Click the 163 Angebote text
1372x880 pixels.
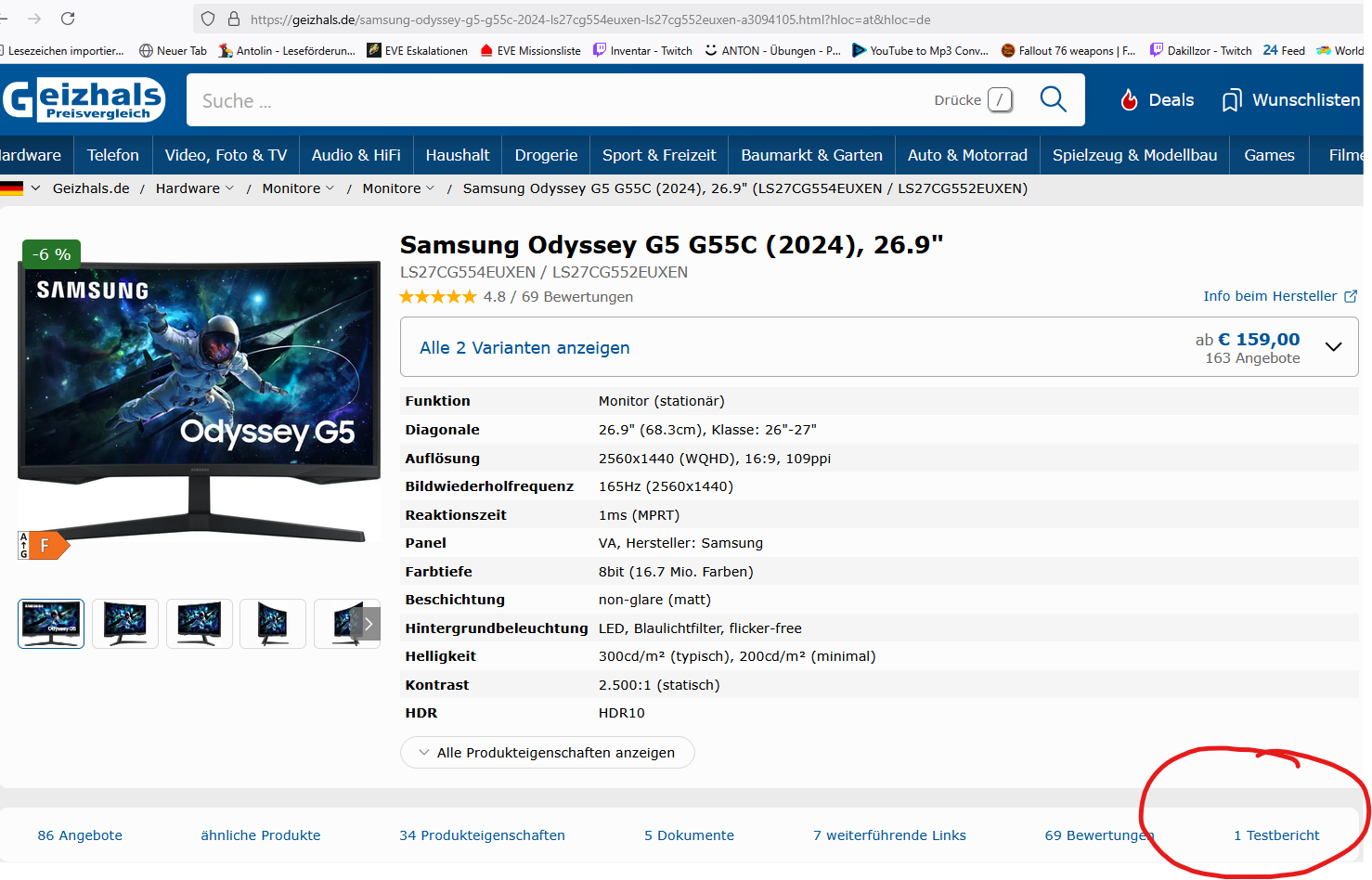point(1252,358)
